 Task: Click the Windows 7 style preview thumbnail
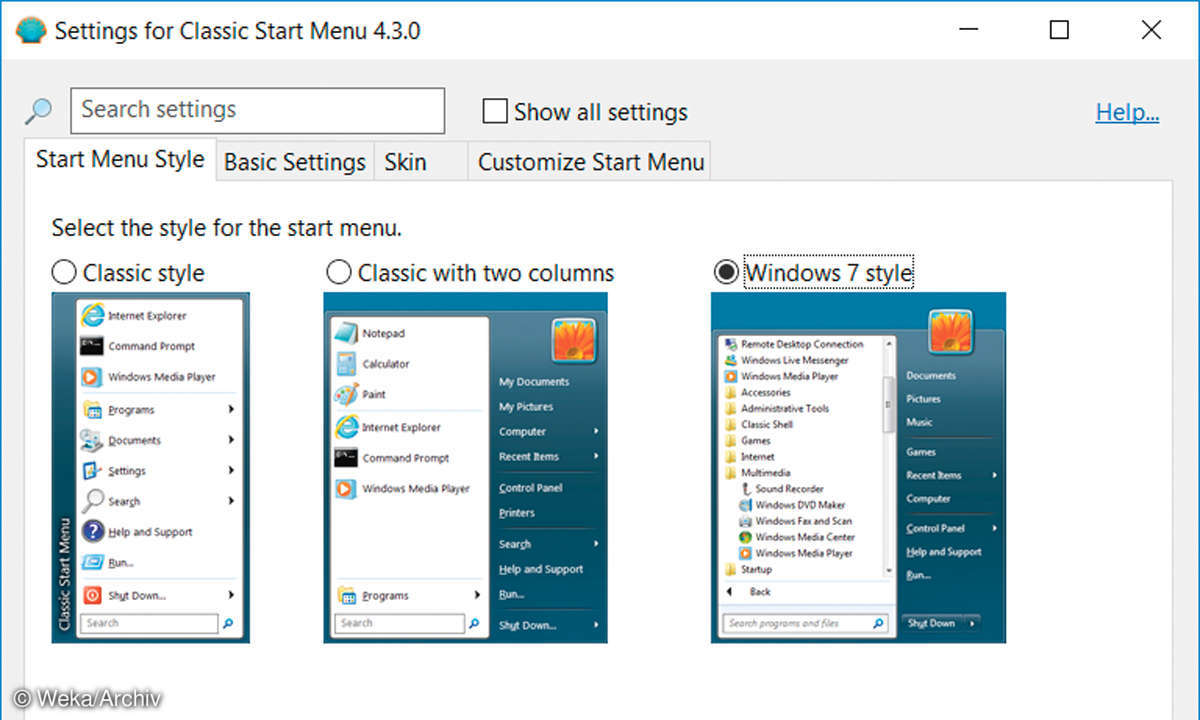858,467
